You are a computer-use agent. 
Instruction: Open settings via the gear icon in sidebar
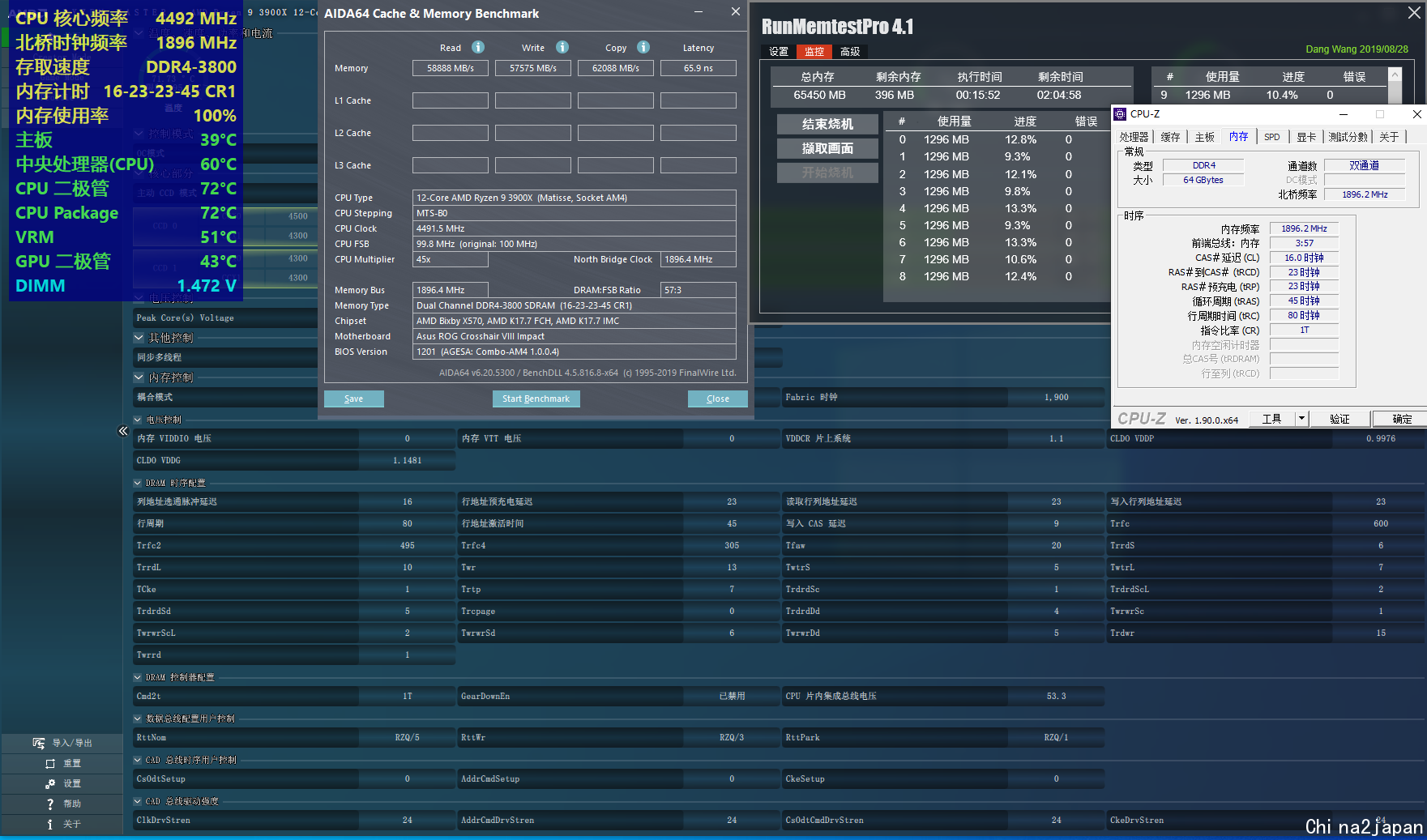coord(50,783)
